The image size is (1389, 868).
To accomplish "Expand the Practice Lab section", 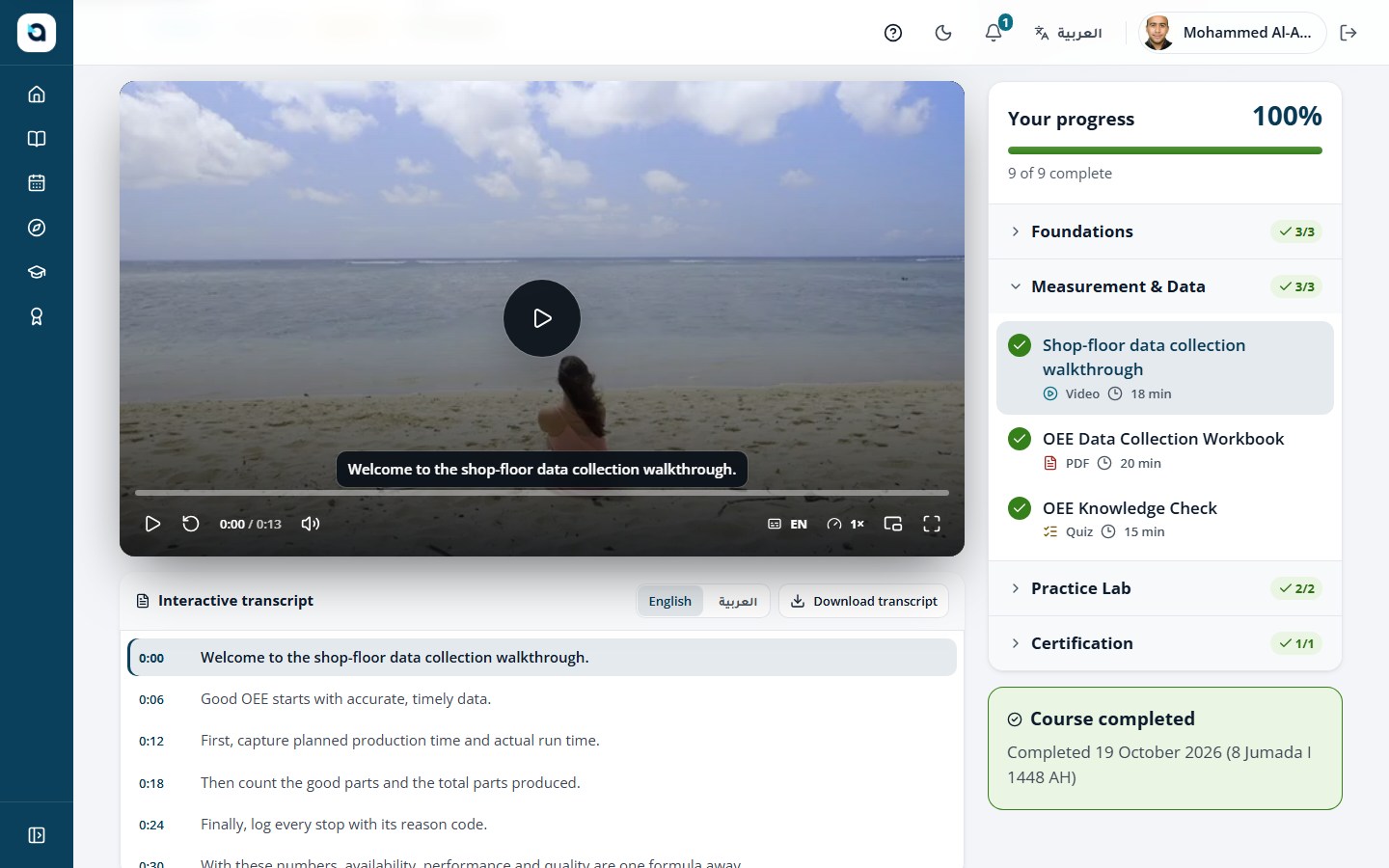I will (x=1165, y=588).
